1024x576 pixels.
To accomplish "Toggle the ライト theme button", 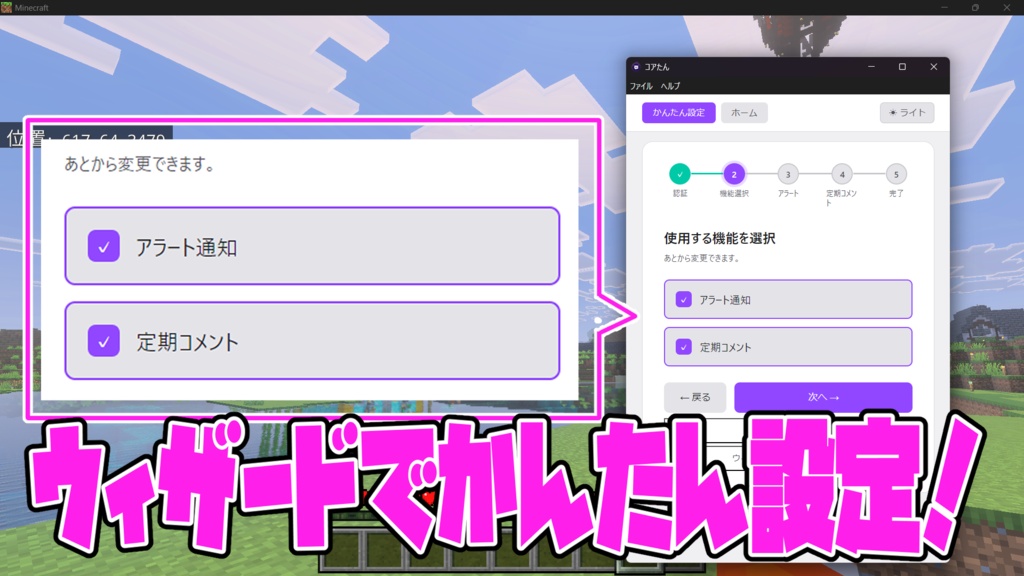I will 906,113.
